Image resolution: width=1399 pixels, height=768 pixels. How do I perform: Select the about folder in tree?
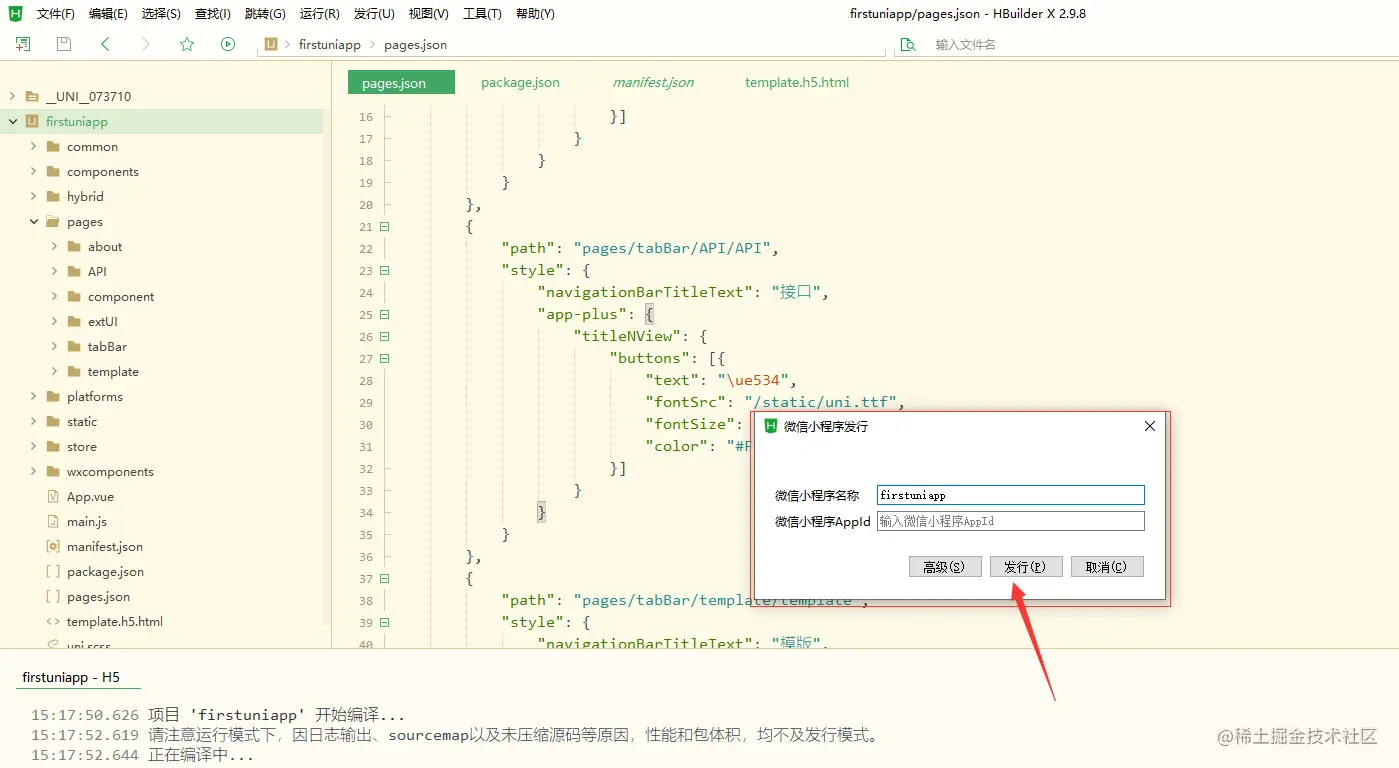pyautogui.click(x=105, y=247)
